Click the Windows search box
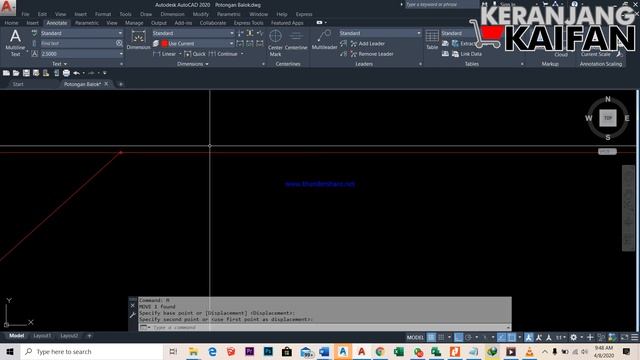The height and width of the screenshot is (360, 640). pyautogui.click(x=92, y=351)
